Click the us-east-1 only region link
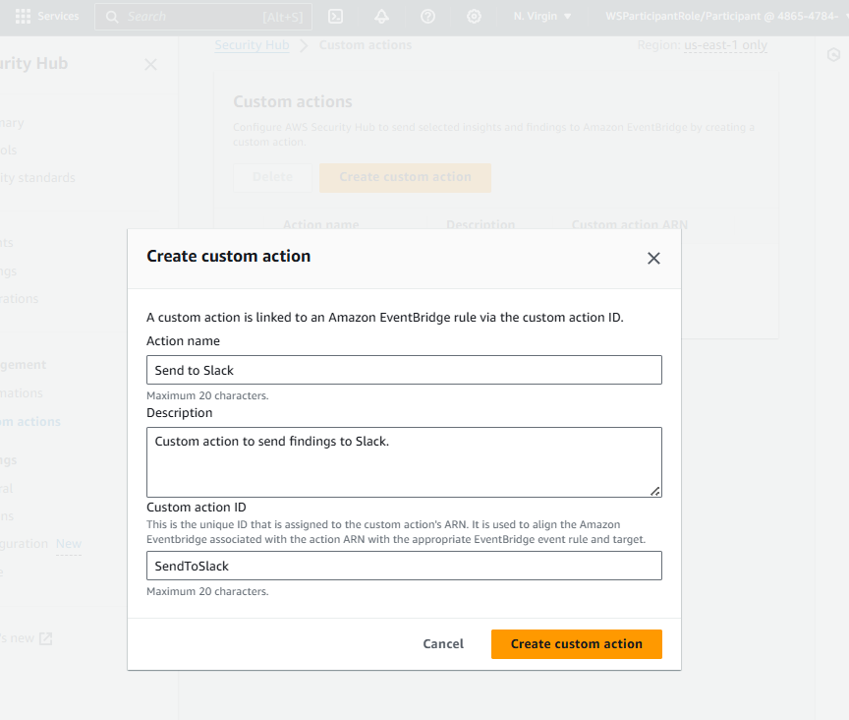 [726, 45]
